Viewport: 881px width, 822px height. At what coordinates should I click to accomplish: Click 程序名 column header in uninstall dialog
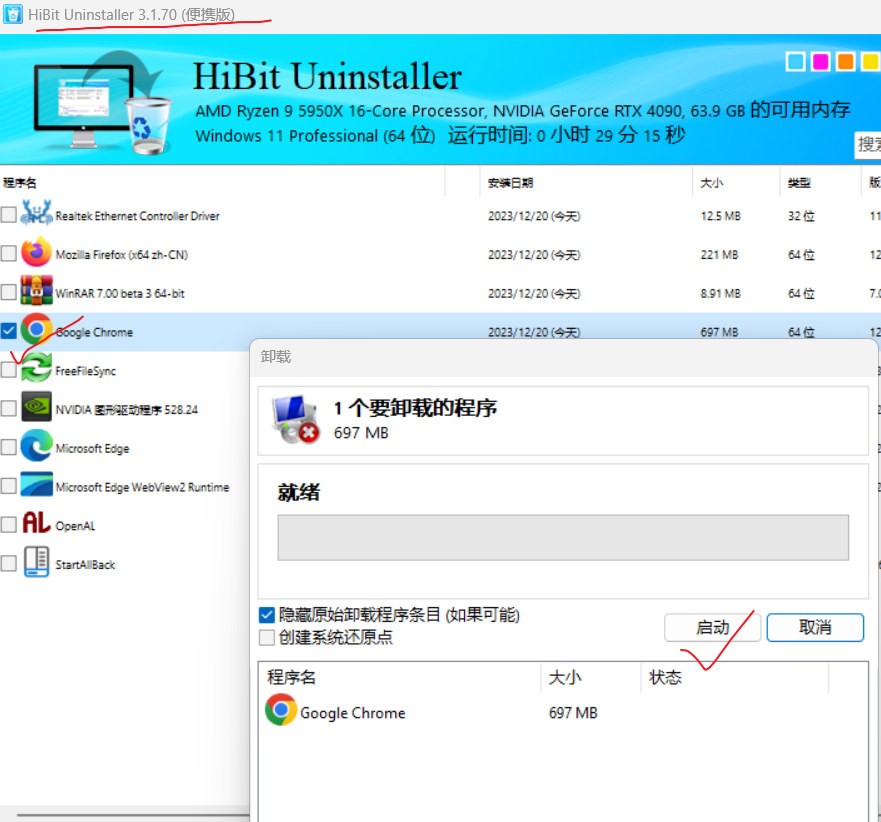point(292,677)
